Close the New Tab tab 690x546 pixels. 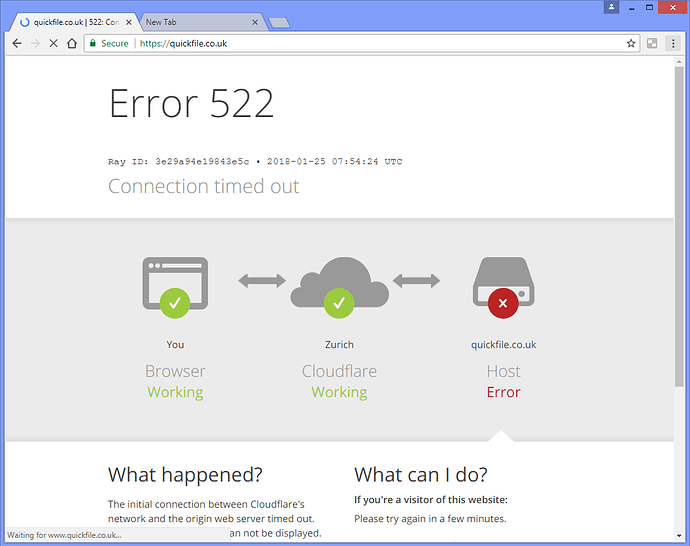coord(255,22)
